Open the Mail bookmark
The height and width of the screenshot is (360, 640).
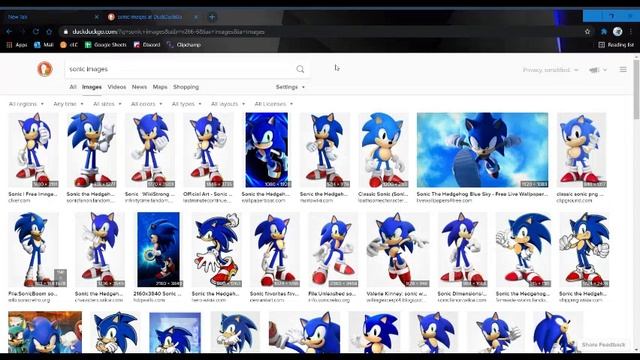(44, 45)
